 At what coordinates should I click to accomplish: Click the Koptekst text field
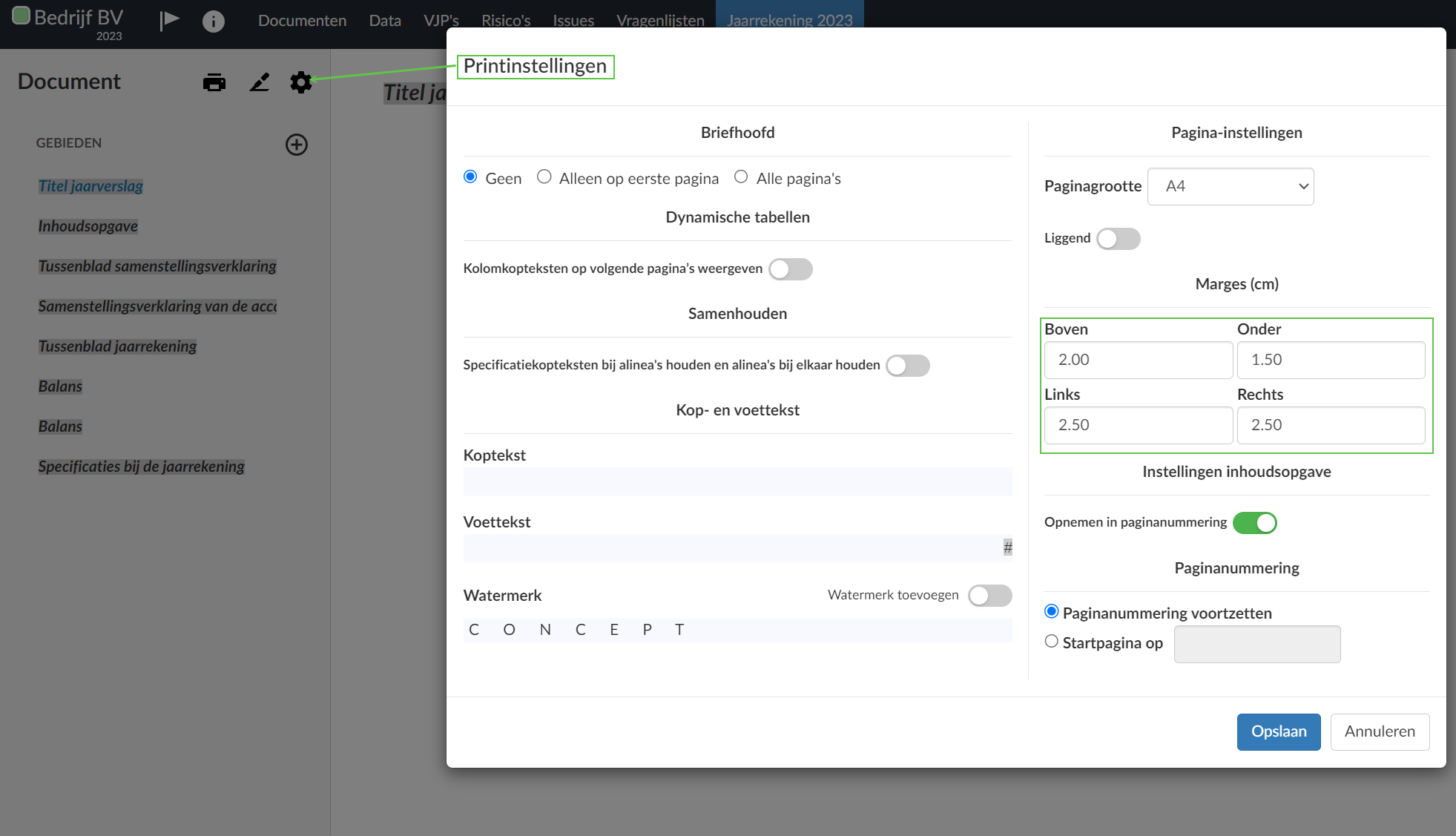737,481
